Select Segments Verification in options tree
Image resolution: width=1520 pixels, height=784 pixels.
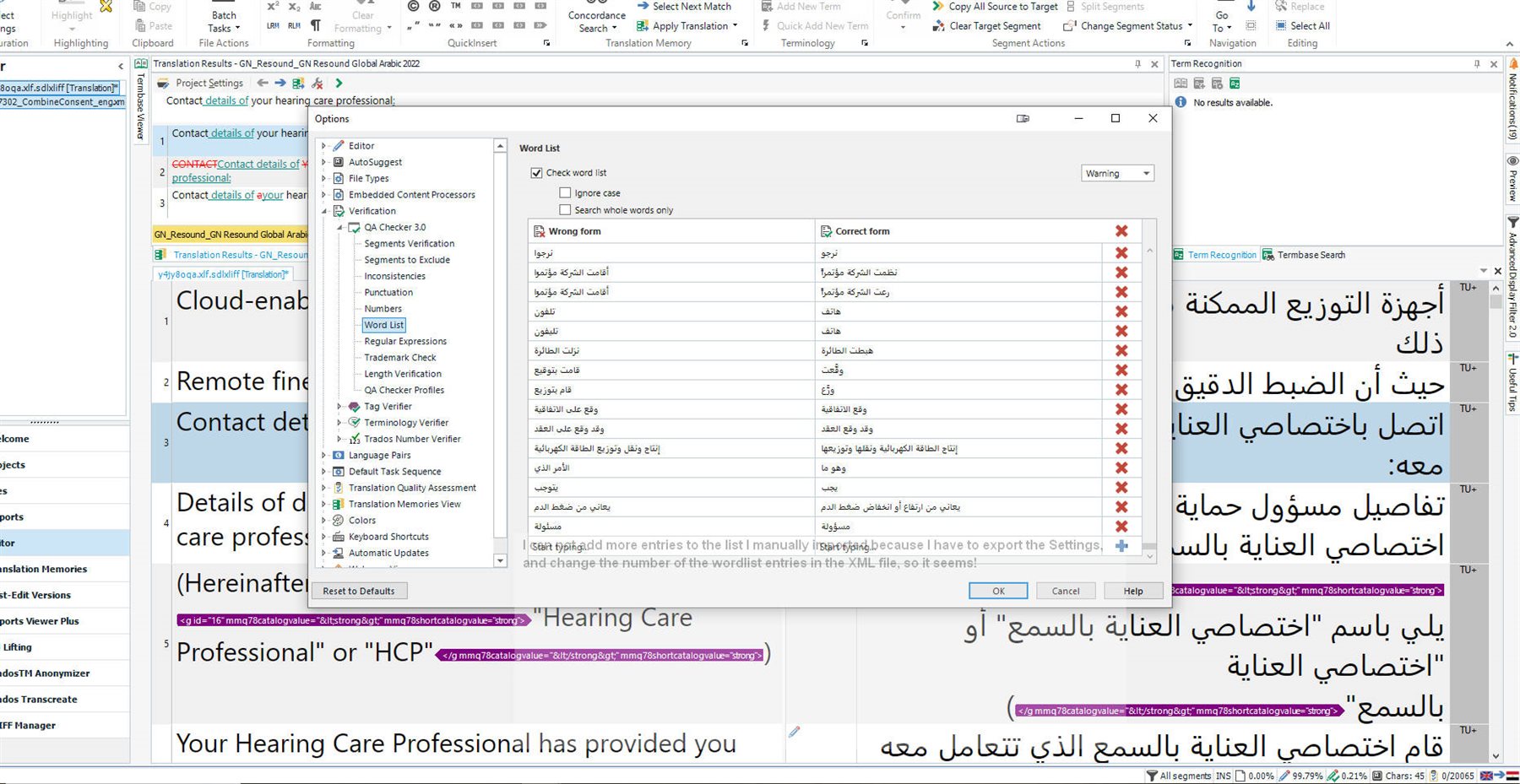click(409, 244)
